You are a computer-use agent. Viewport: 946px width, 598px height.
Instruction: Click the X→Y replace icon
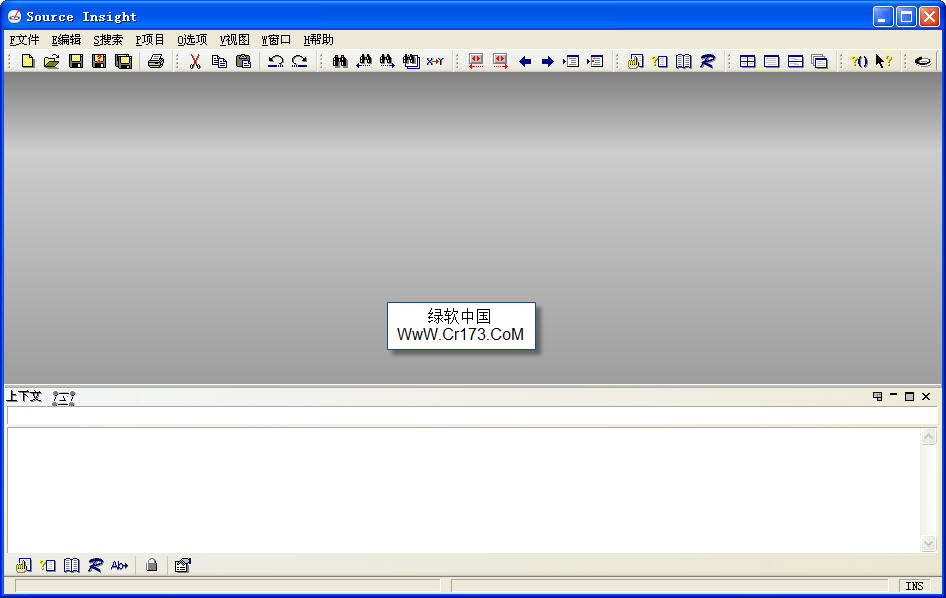coord(435,61)
